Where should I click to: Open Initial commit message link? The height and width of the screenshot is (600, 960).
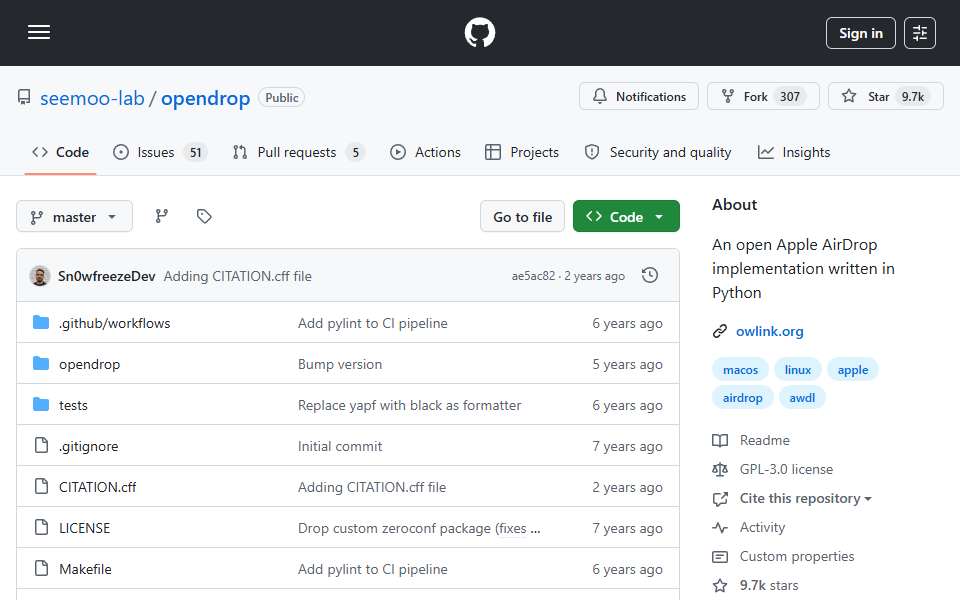click(340, 446)
